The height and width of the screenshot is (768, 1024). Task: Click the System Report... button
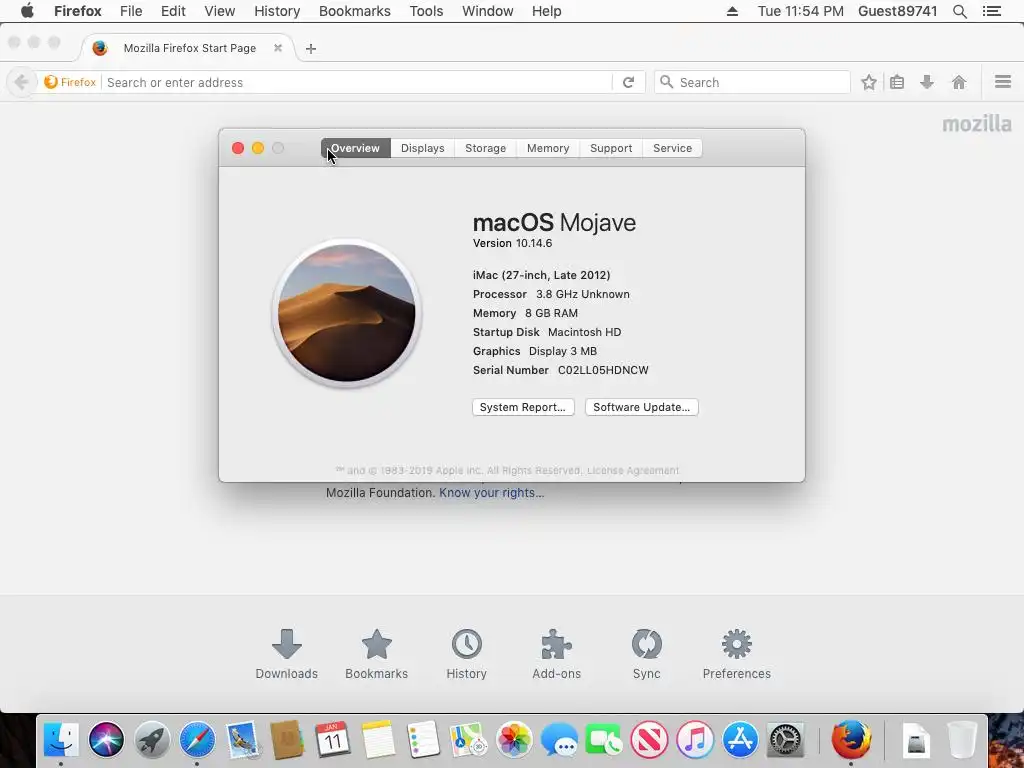point(523,407)
